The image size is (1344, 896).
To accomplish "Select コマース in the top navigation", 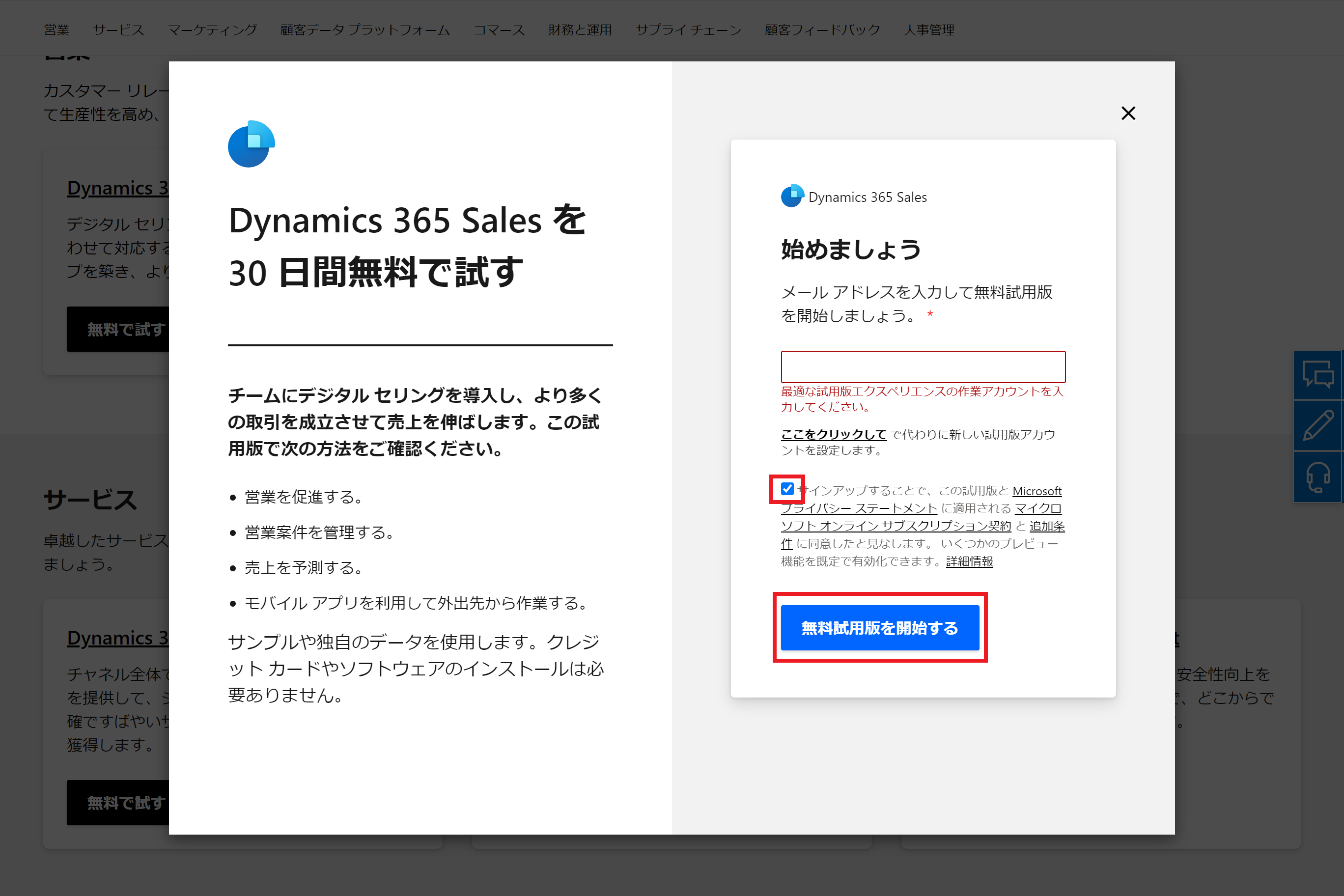I will coord(499,29).
